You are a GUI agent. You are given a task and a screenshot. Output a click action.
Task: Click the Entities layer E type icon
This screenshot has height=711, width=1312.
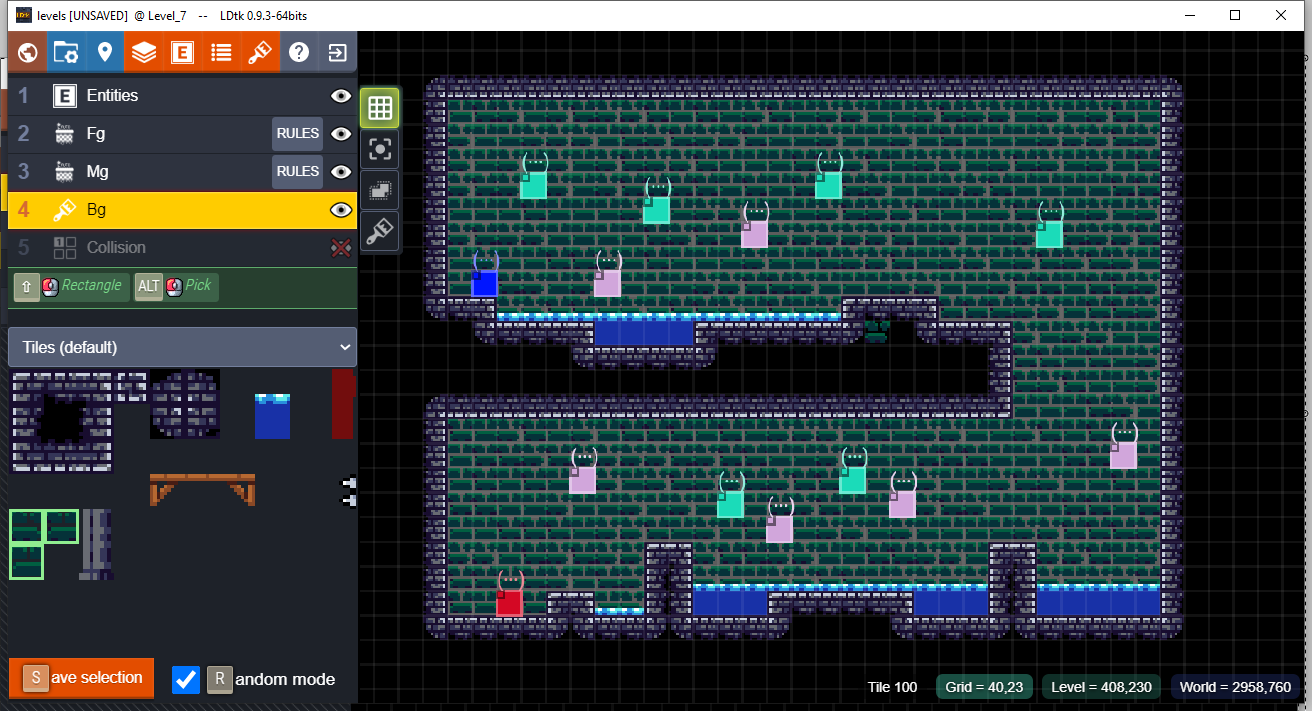(x=65, y=96)
